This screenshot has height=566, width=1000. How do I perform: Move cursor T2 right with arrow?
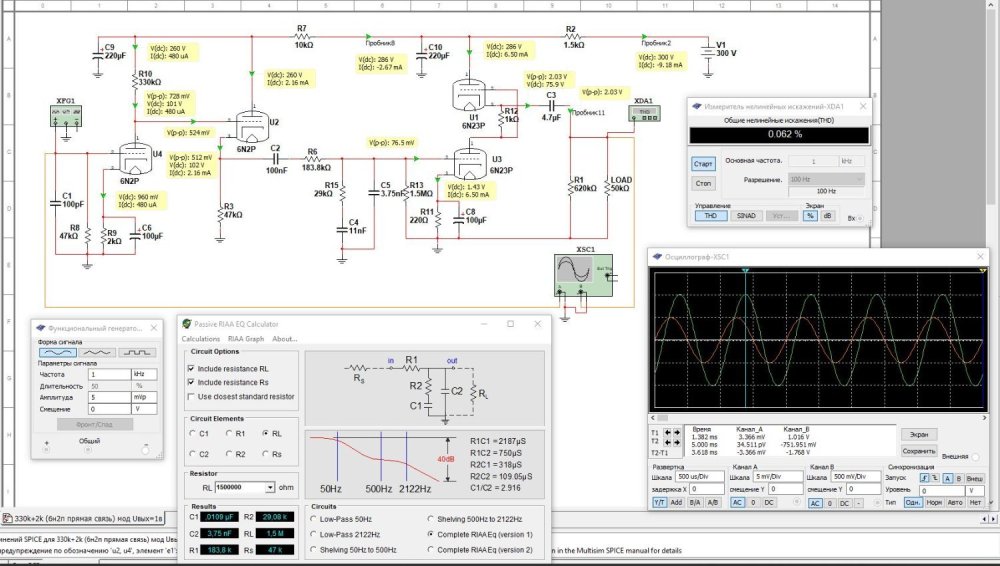[x=678, y=443]
